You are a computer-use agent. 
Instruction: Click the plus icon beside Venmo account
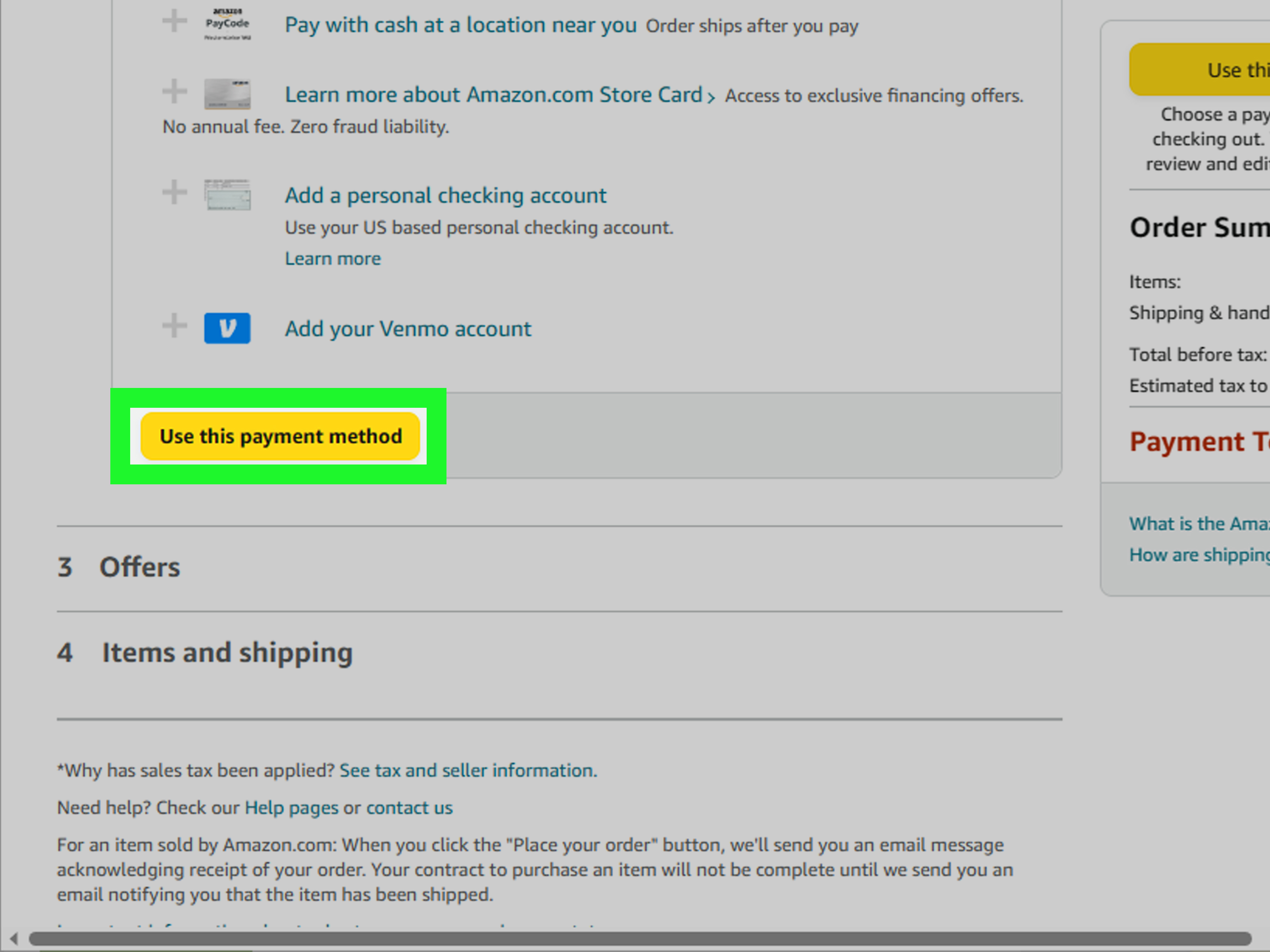click(175, 326)
